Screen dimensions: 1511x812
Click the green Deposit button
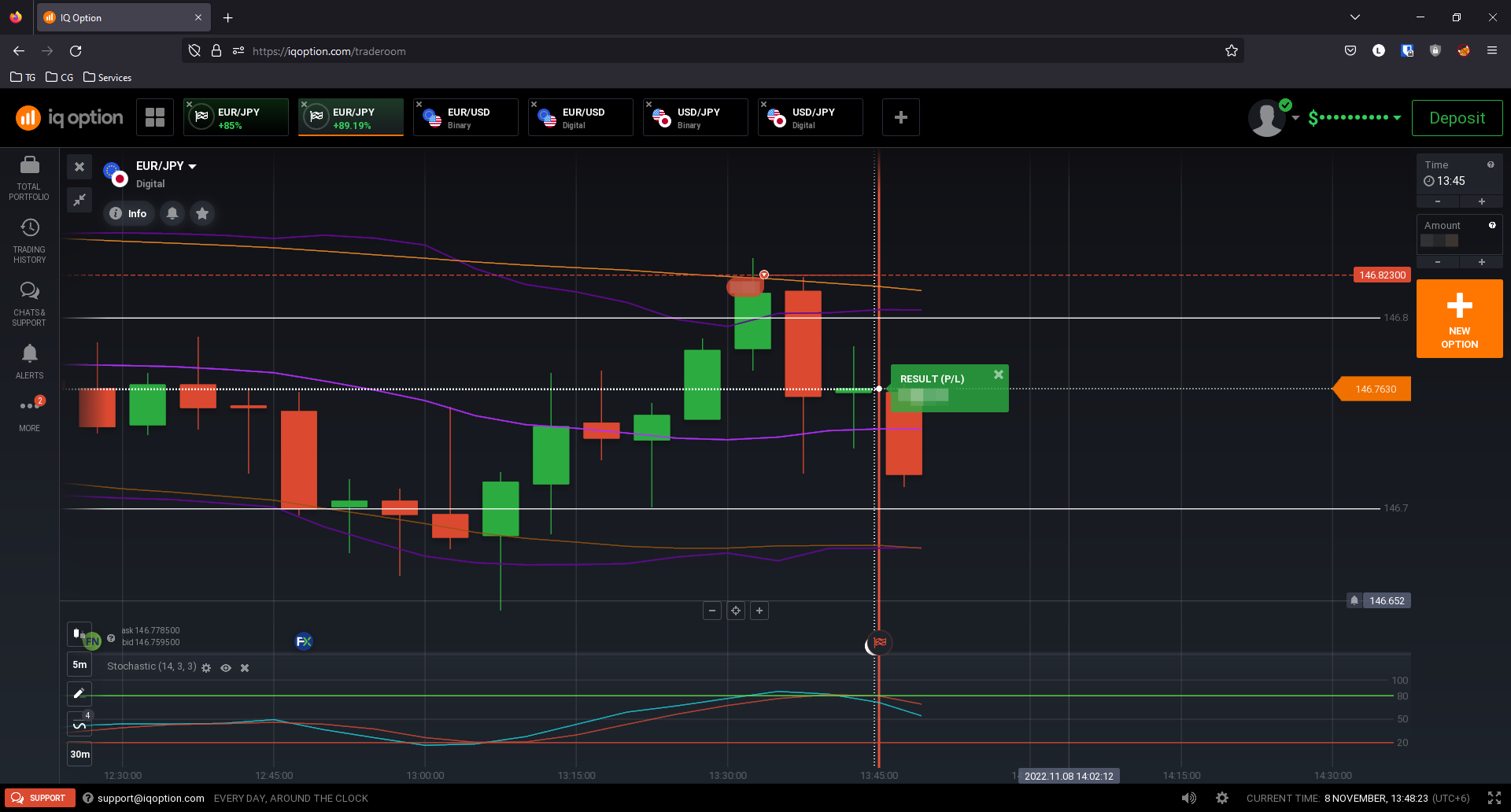coord(1457,118)
